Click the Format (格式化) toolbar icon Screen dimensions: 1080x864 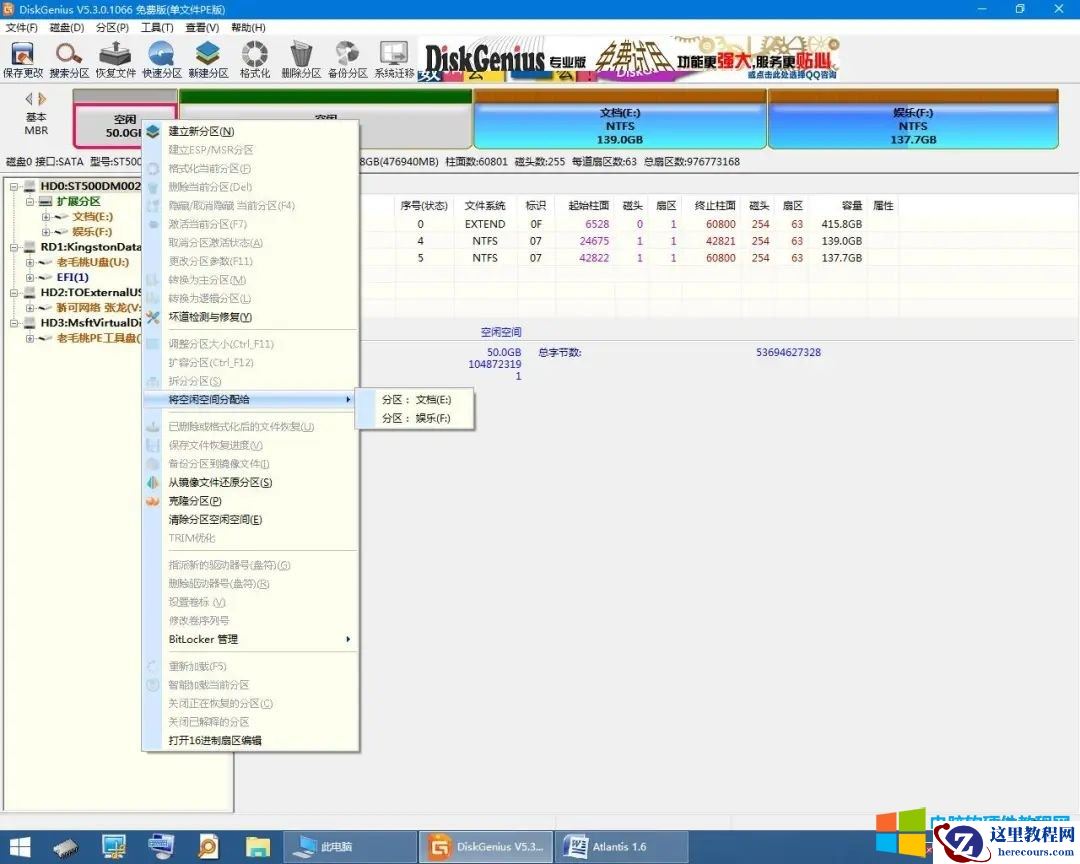coord(254,60)
